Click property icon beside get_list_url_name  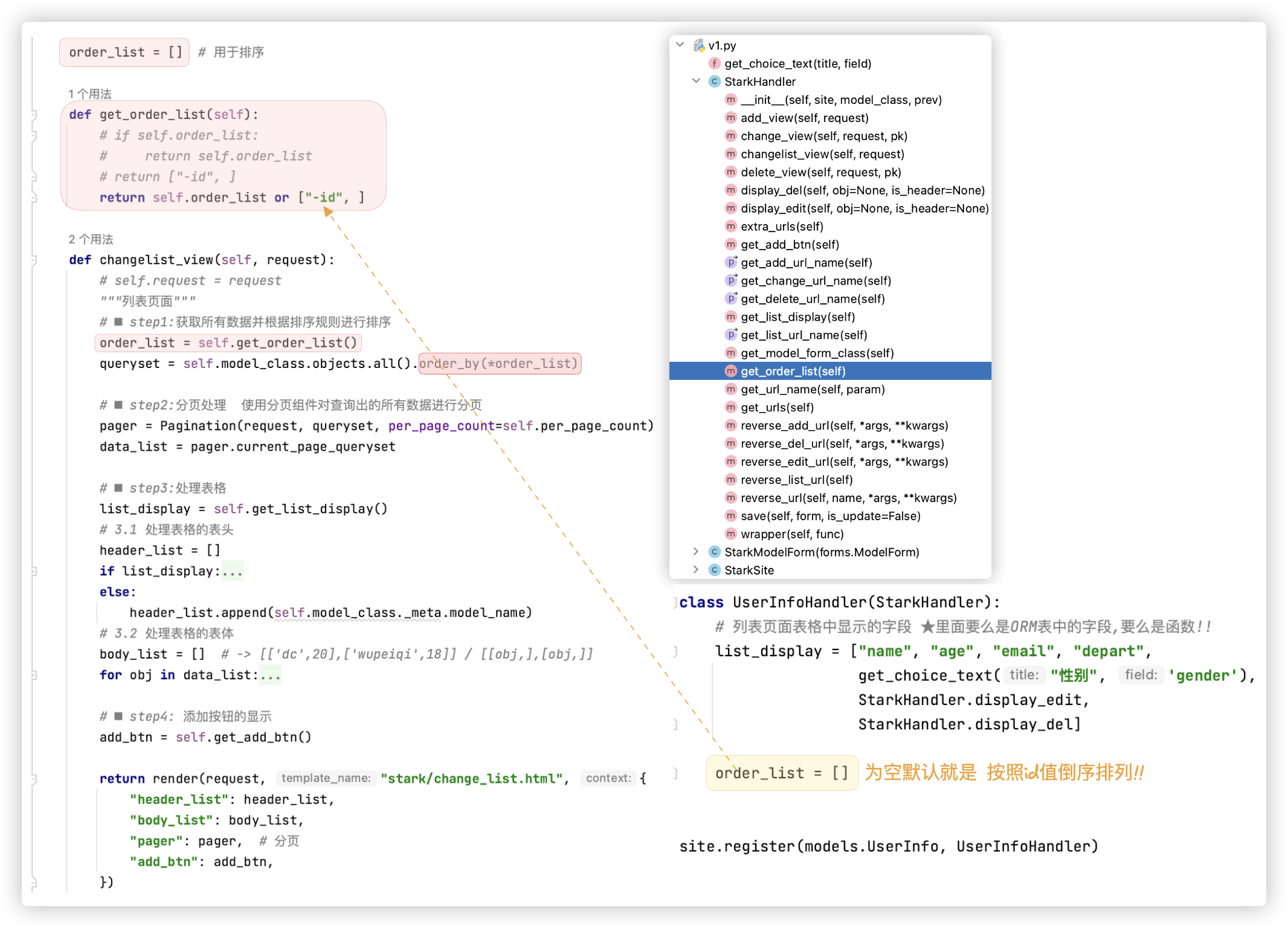(x=731, y=335)
